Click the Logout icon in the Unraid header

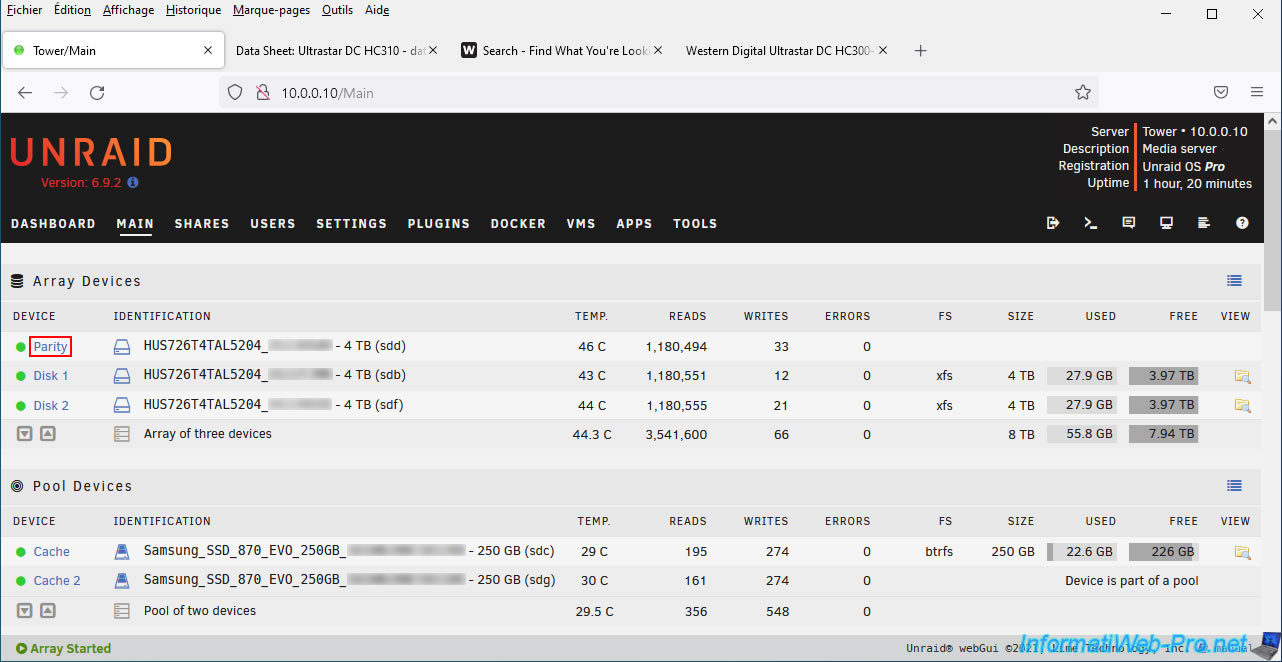[1053, 223]
